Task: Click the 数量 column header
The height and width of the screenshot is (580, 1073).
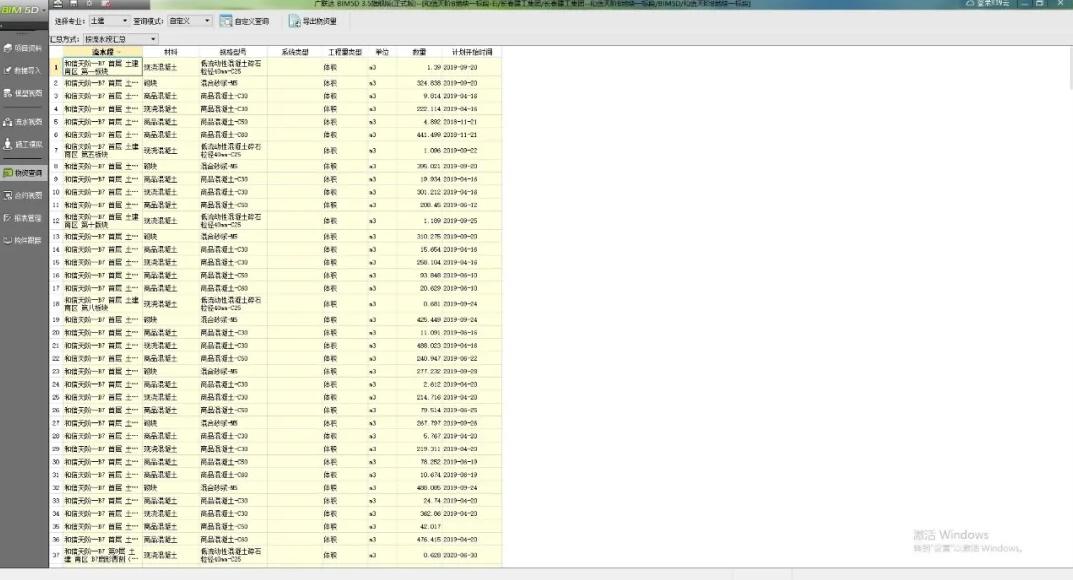Action: (419, 52)
